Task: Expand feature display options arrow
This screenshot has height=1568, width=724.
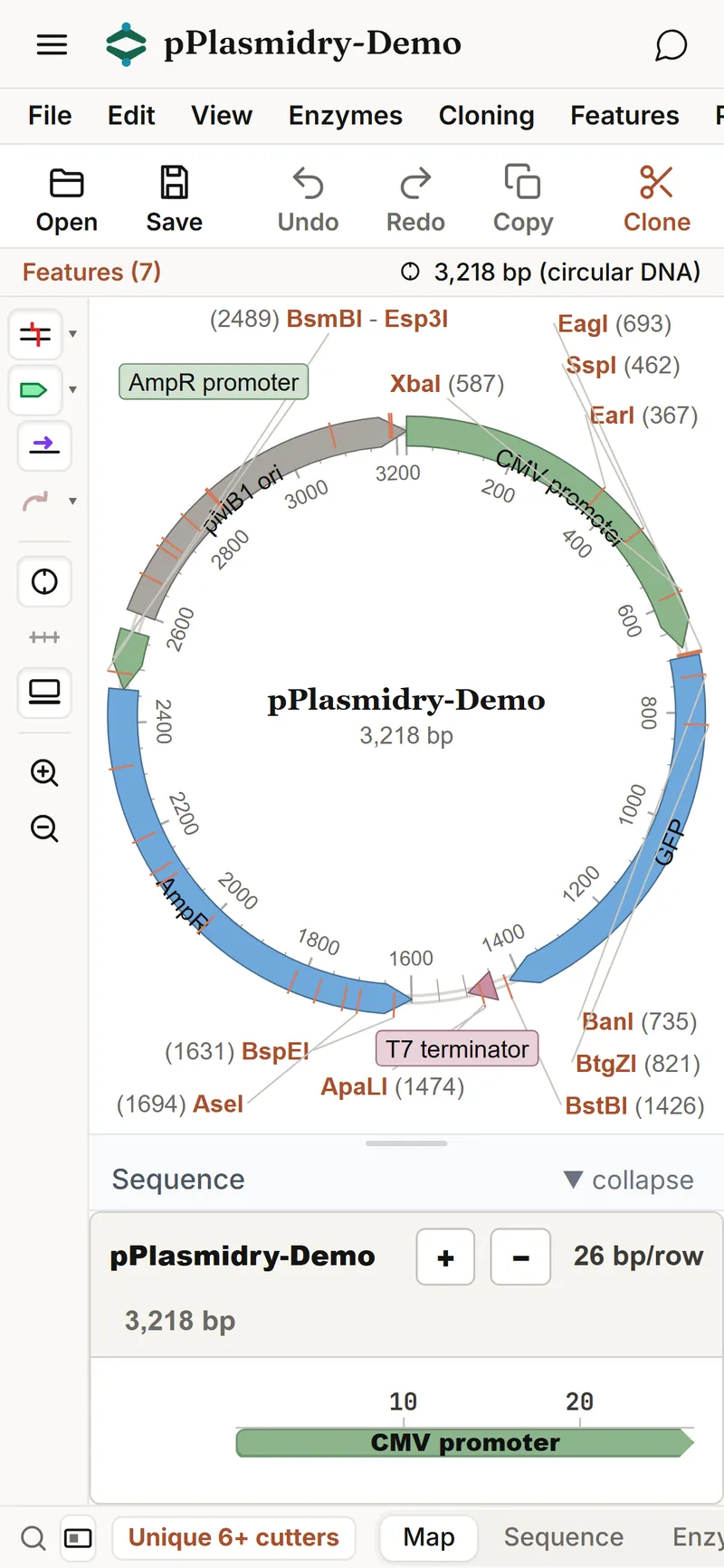Action: click(73, 389)
